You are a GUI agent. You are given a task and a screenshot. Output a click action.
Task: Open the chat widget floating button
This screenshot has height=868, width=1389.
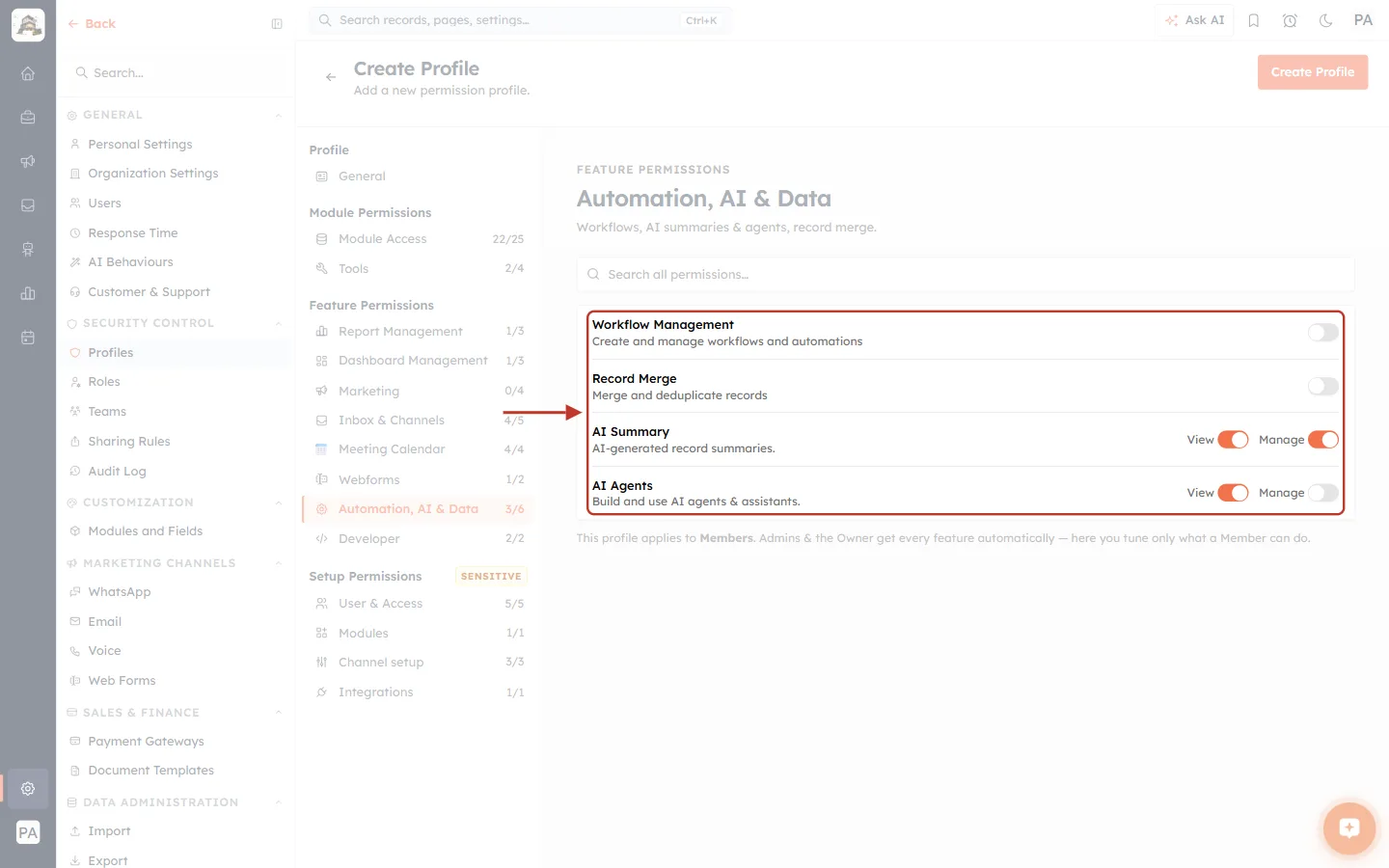1349,827
